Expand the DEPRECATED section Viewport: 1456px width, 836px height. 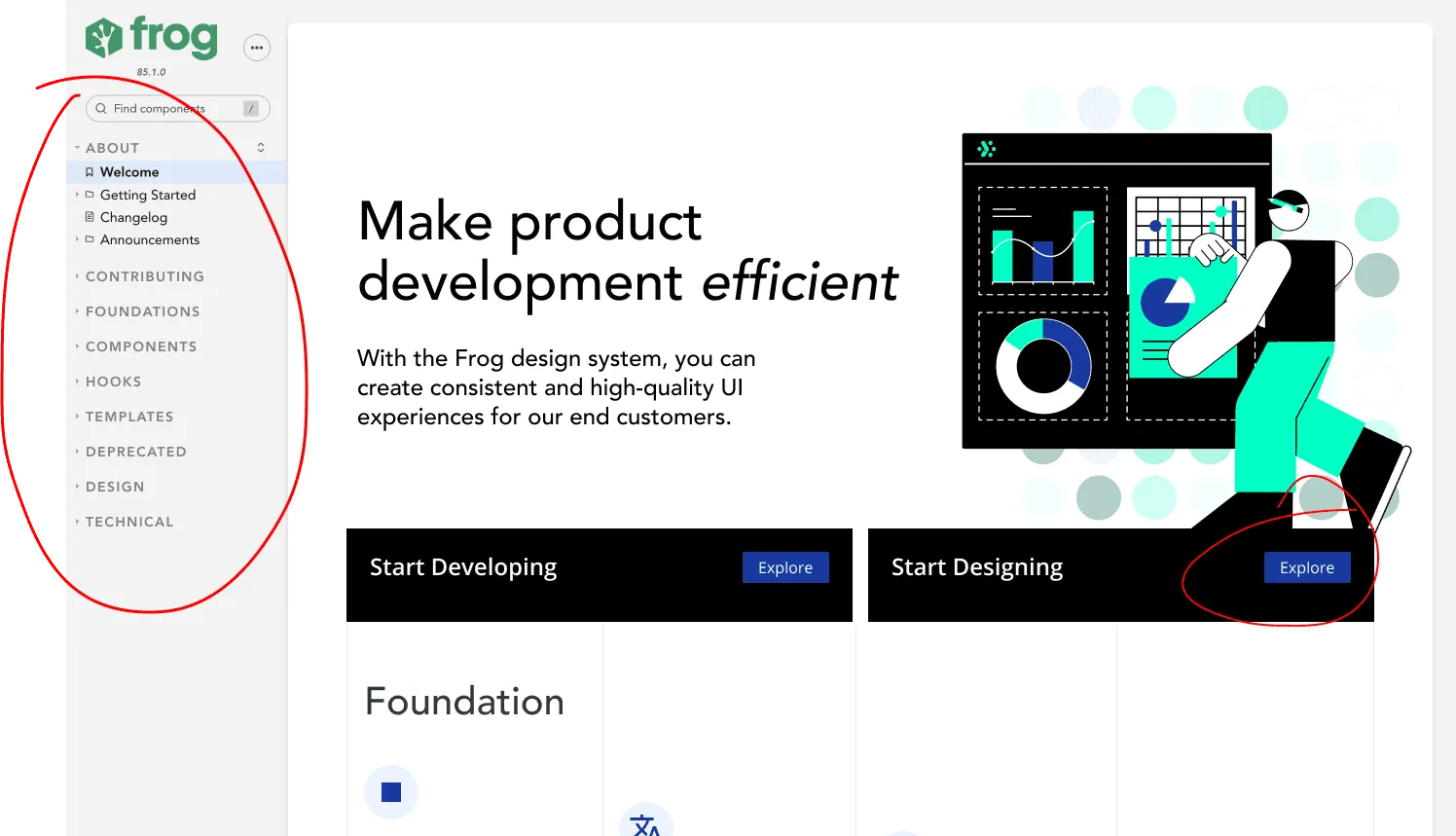(135, 452)
